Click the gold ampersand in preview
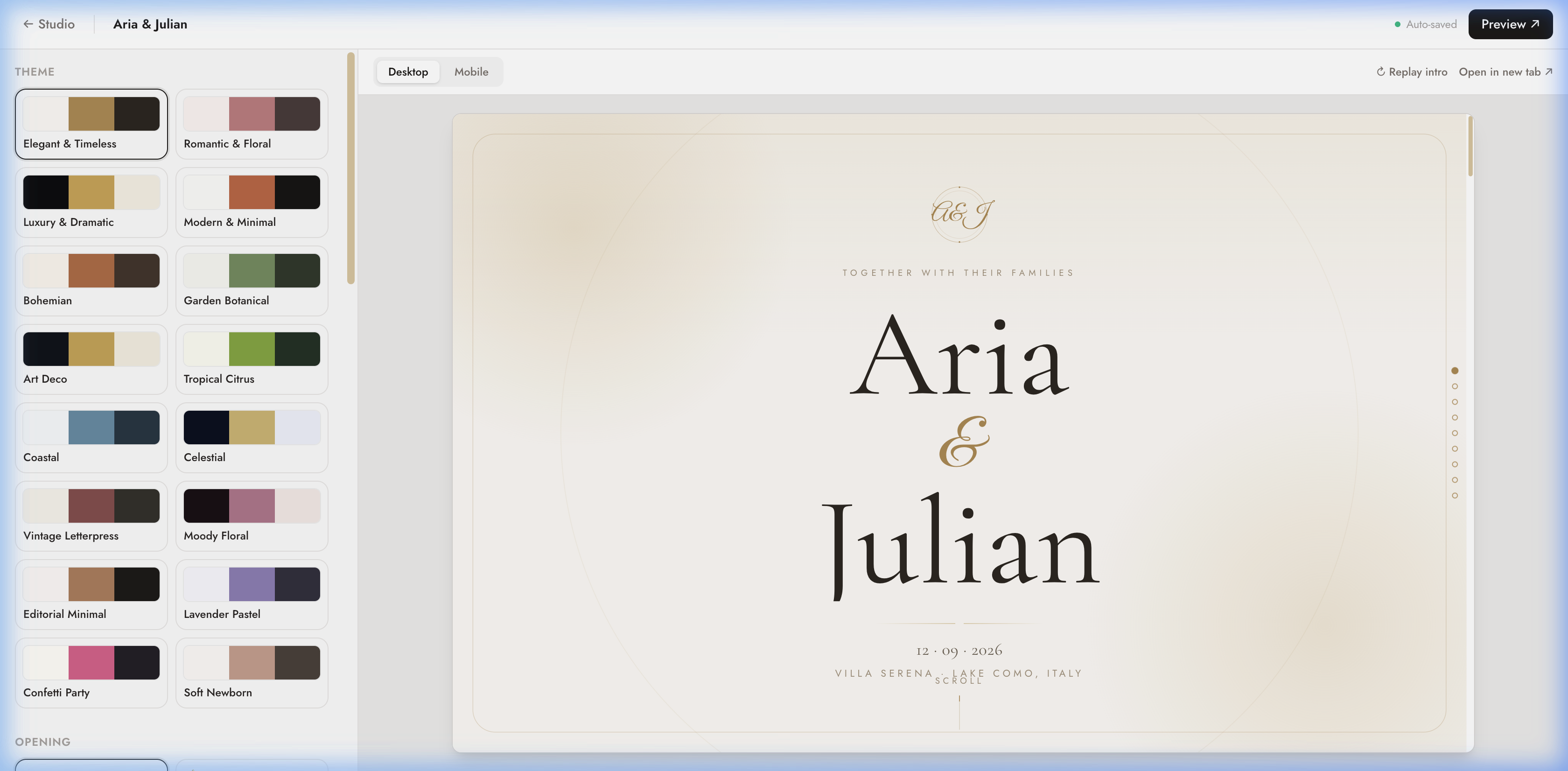The width and height of the screenshot is (1568, 771). coord(964,442)
